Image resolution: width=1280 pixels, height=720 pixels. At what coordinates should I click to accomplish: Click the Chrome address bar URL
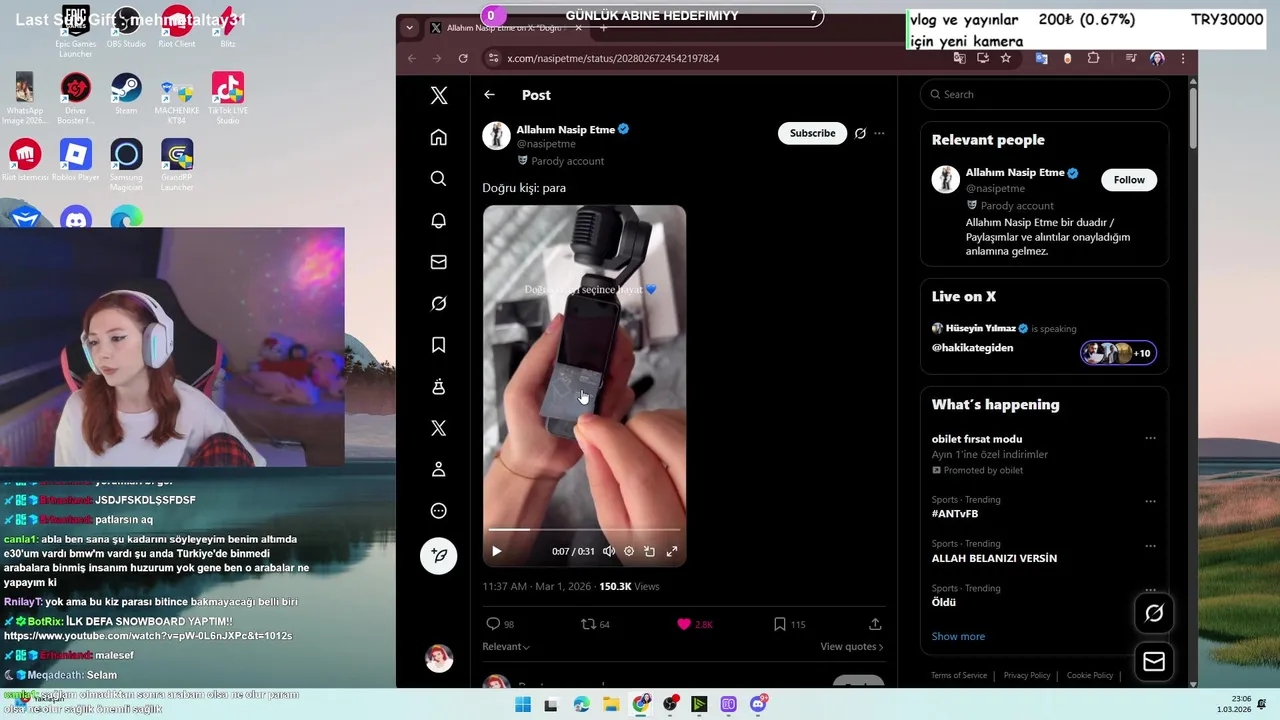click(613, 58)
